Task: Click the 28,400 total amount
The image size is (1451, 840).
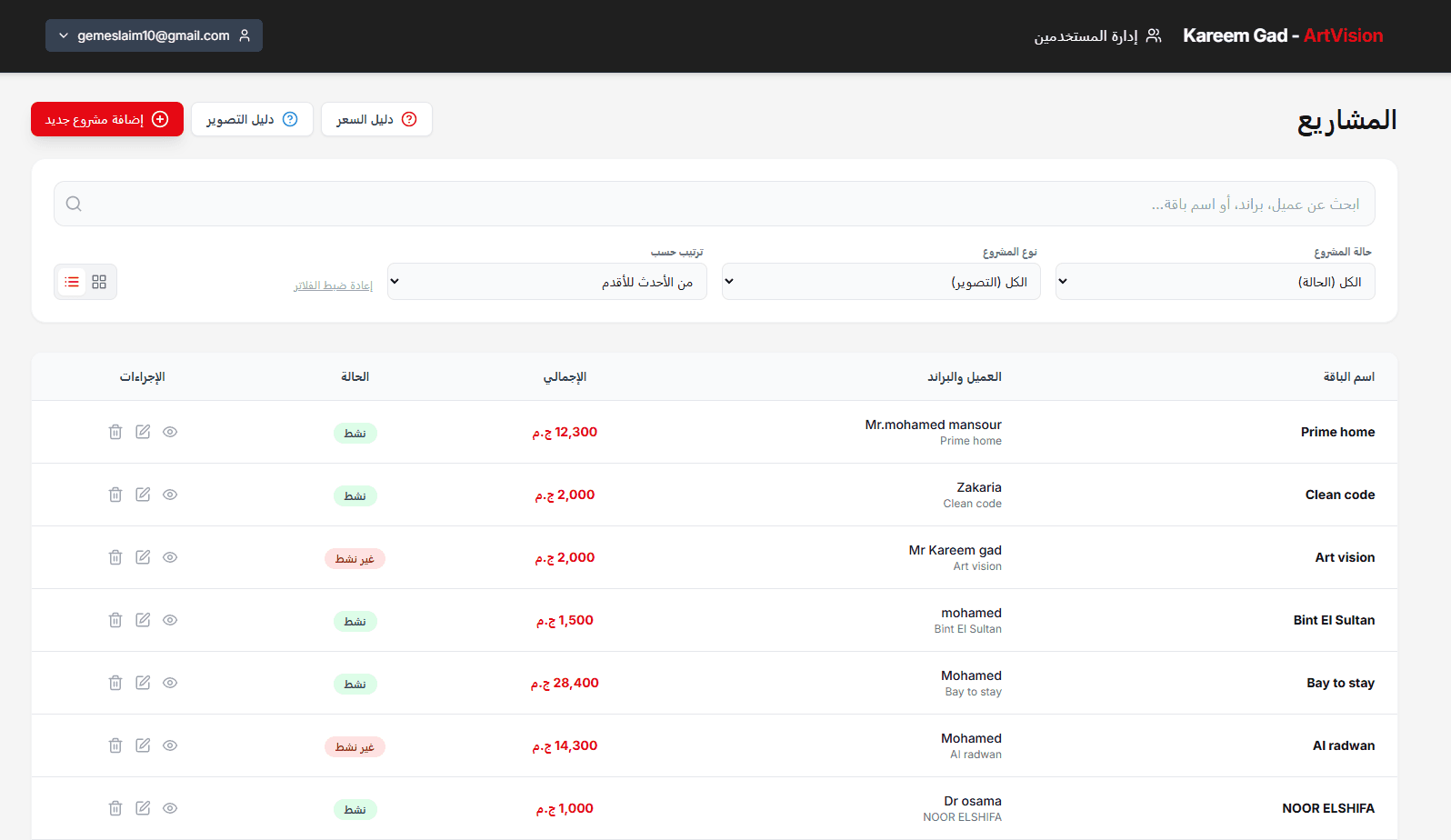Action: [x=565, y=683]
